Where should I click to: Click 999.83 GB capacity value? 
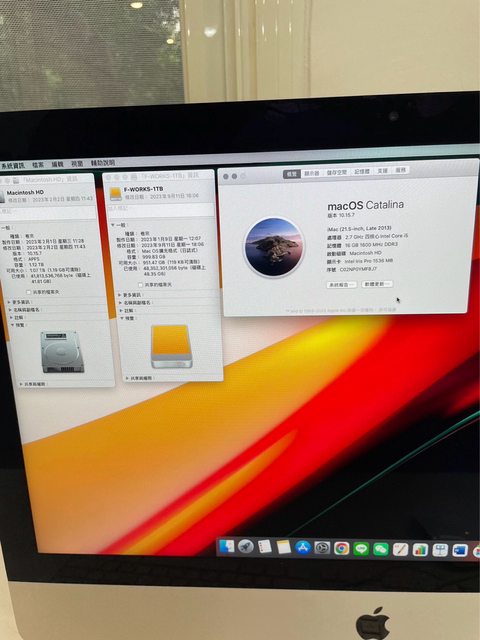pyautogui.click(x=153, y=257)
